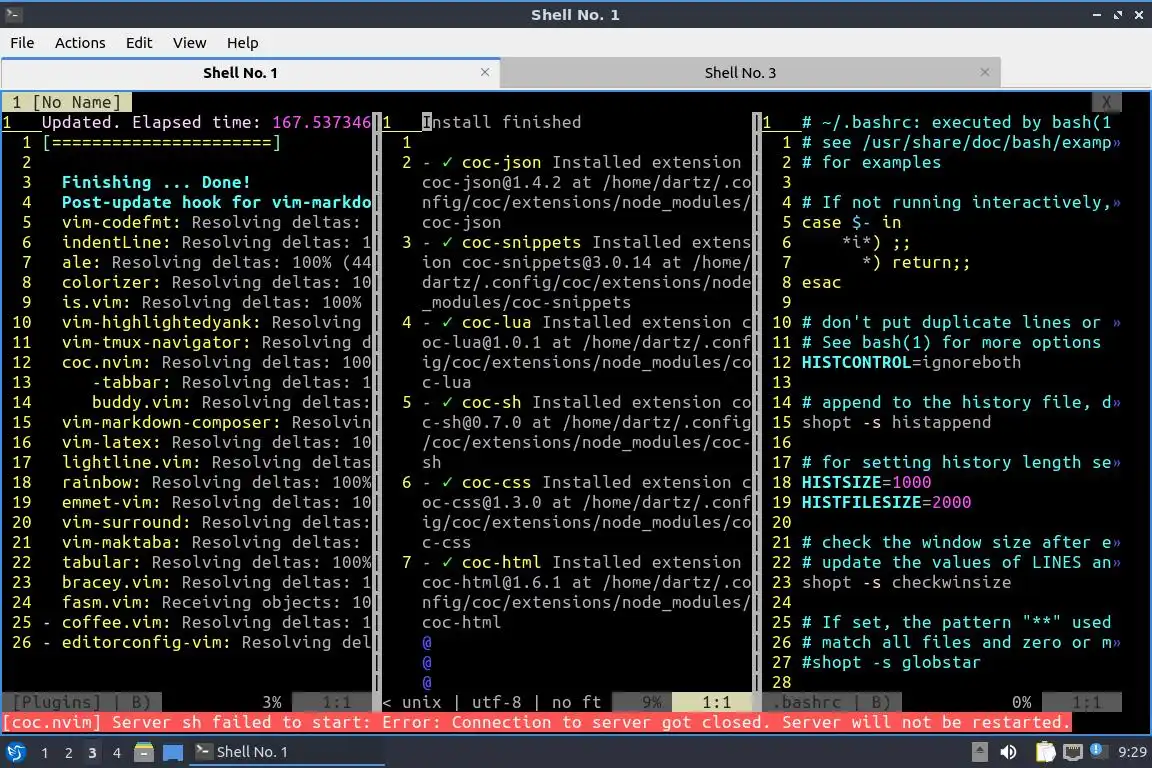This screenshot has width=1152, height=768.
Task: Click the clock showing 9:29
Action: pos(1131,752)
